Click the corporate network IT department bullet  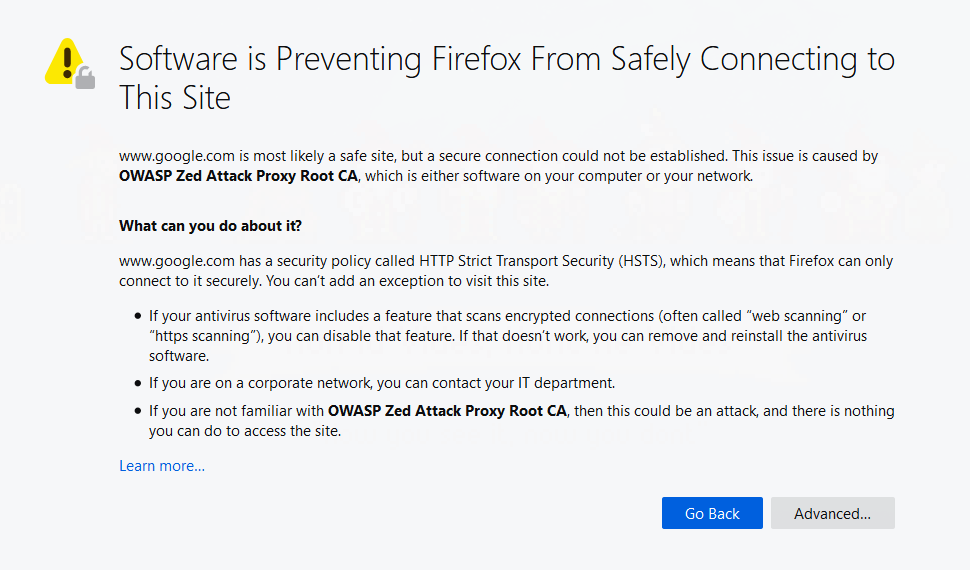click(x=382, y=383)
